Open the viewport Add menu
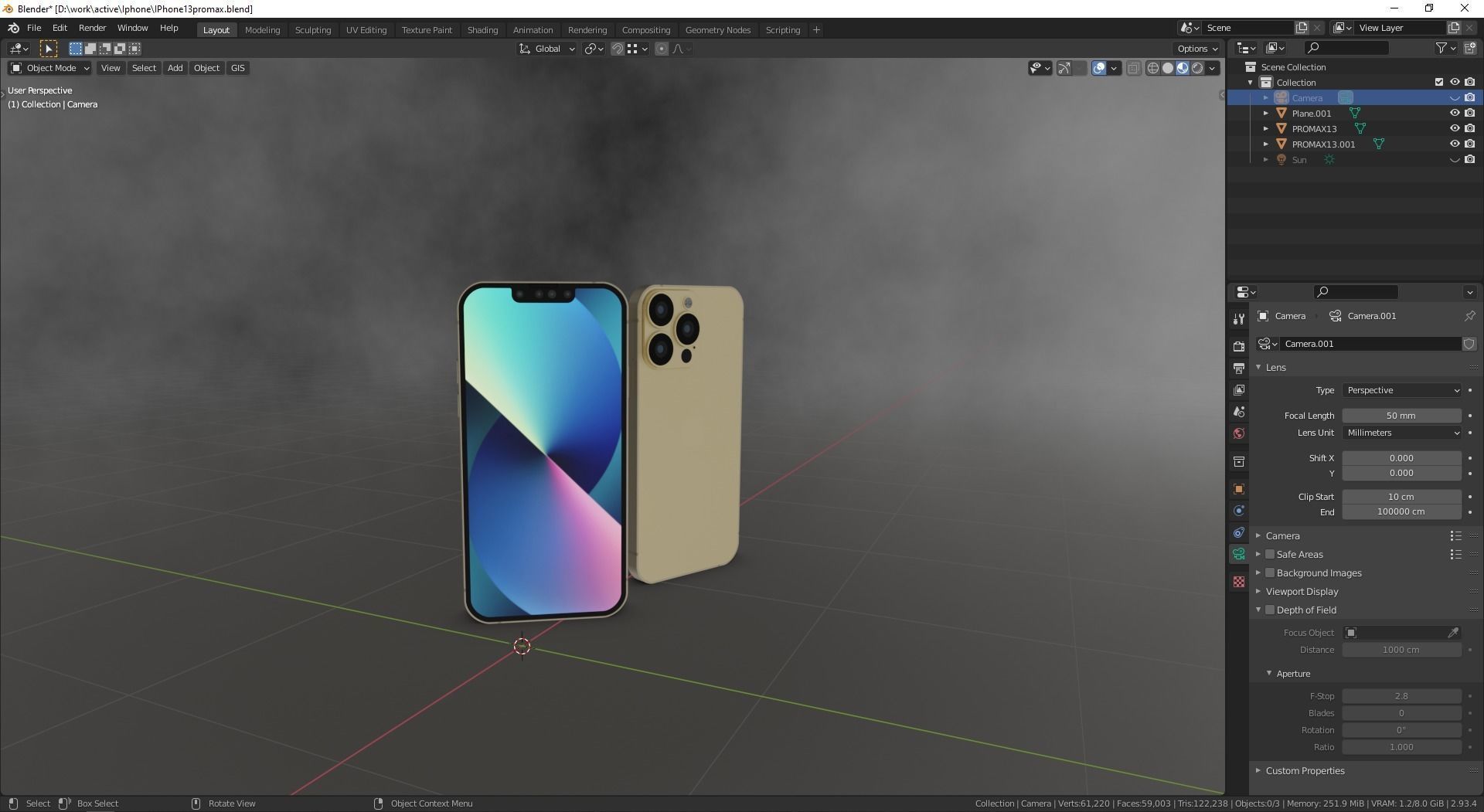Image resolution: width=1484 pixels, height=812 pixels. 175,68
